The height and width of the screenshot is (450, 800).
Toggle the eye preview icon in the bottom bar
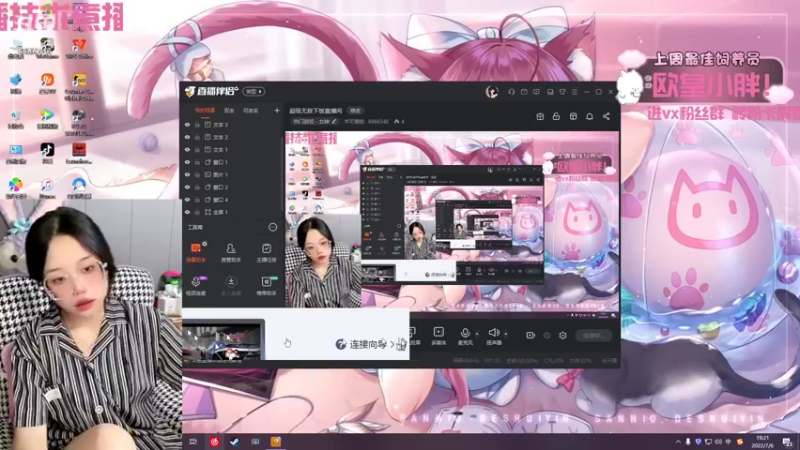point(546,335)
